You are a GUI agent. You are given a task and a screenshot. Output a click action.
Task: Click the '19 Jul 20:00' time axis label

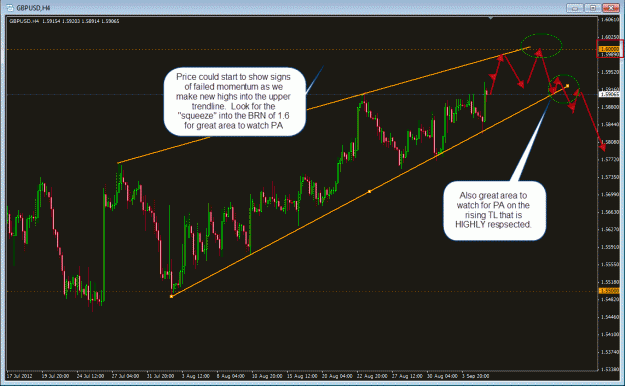click(55, 376)
